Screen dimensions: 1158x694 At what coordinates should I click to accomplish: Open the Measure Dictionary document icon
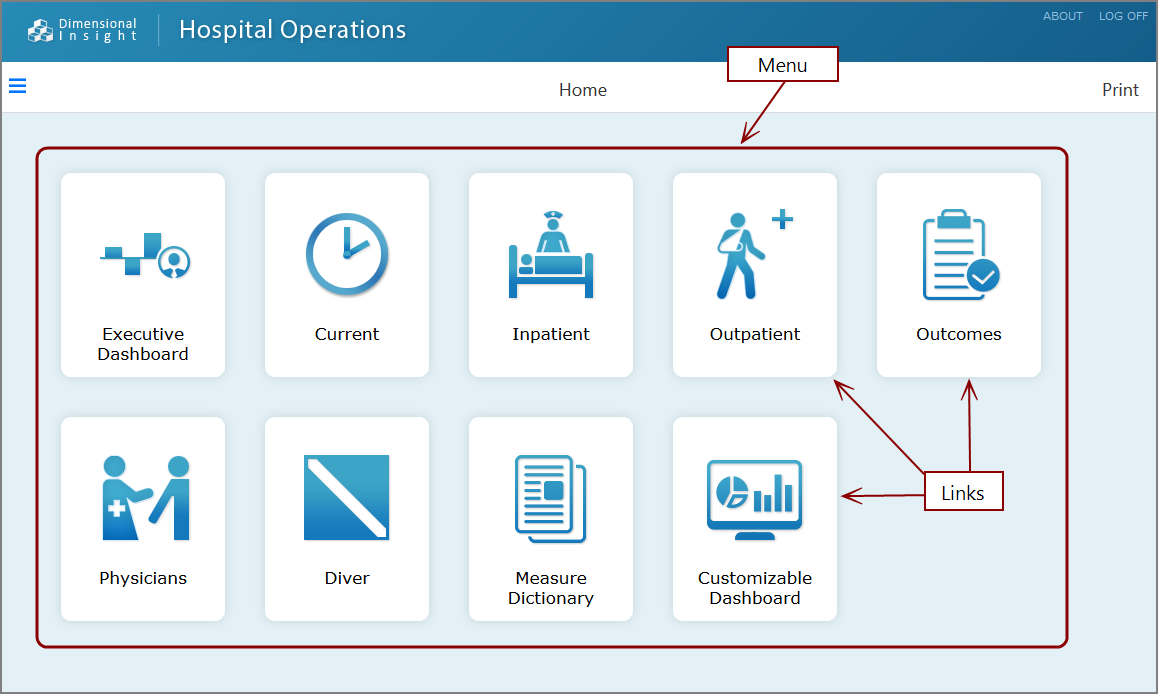(x=550, y=498)
